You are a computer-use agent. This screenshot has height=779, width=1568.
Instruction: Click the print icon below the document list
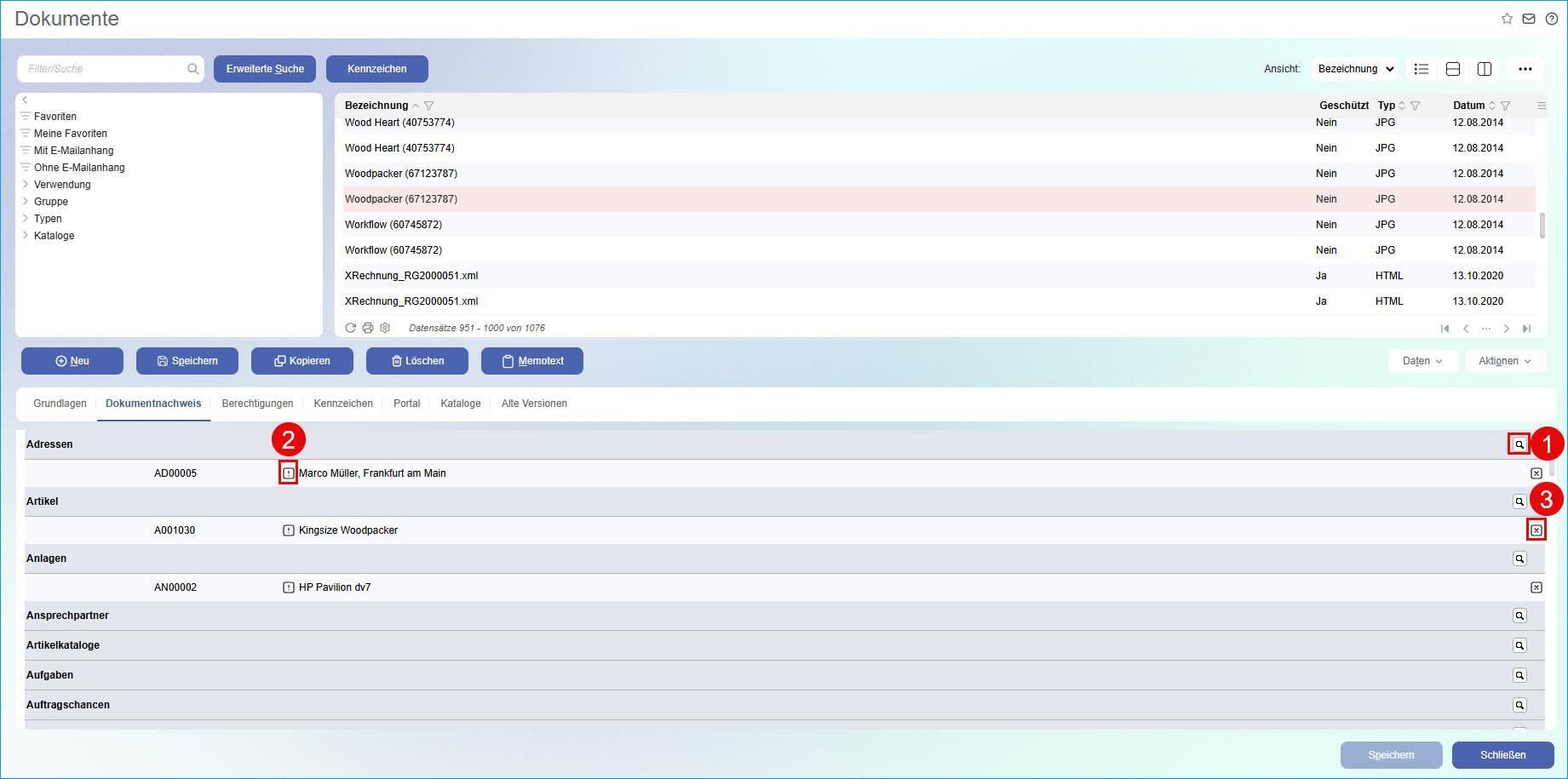pos(368,328)
